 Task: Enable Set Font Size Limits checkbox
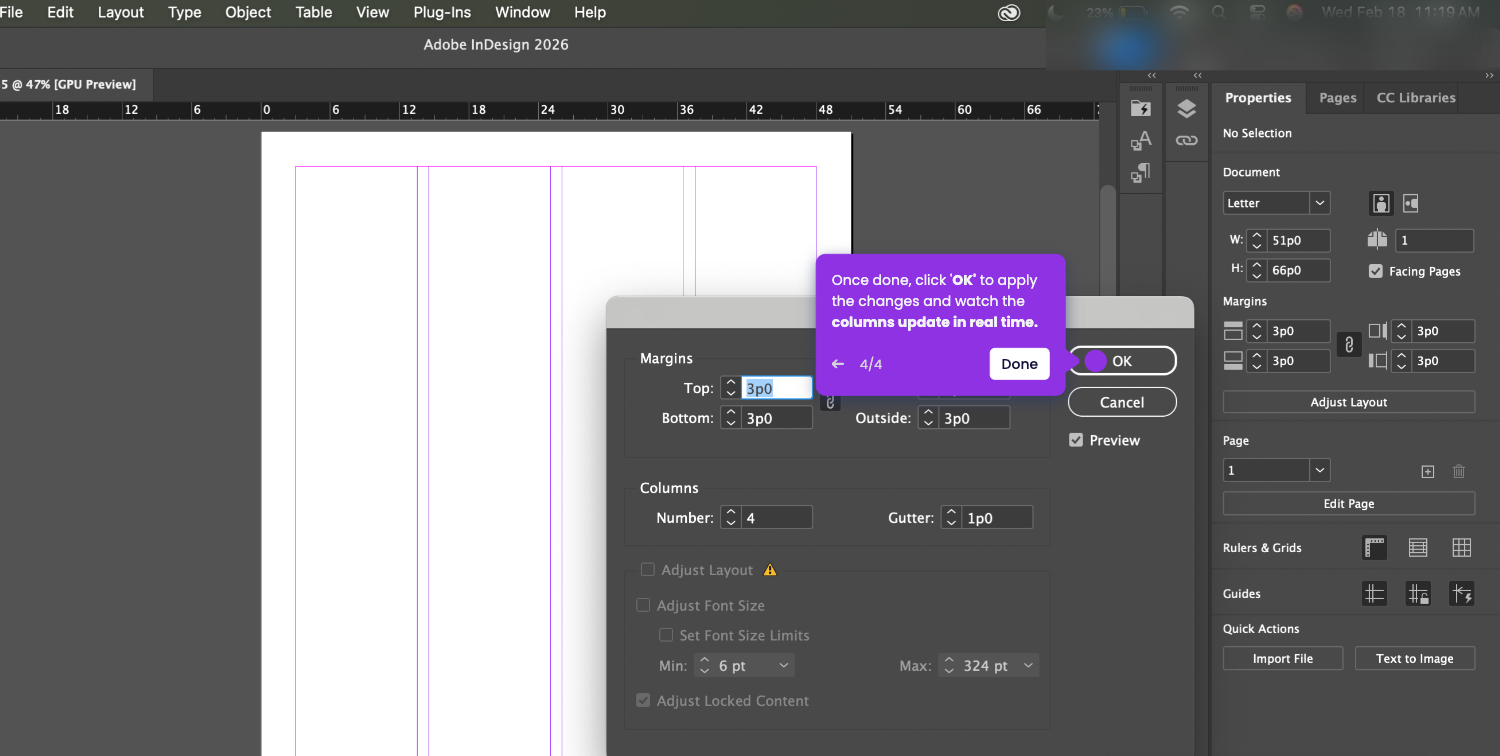(x=666, y=636)
